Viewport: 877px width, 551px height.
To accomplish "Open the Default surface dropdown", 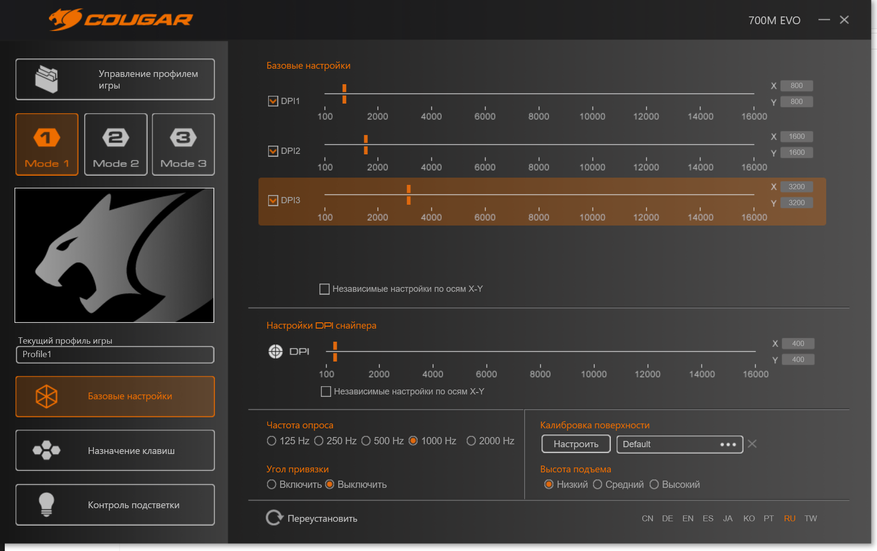I will coord(680,444).
